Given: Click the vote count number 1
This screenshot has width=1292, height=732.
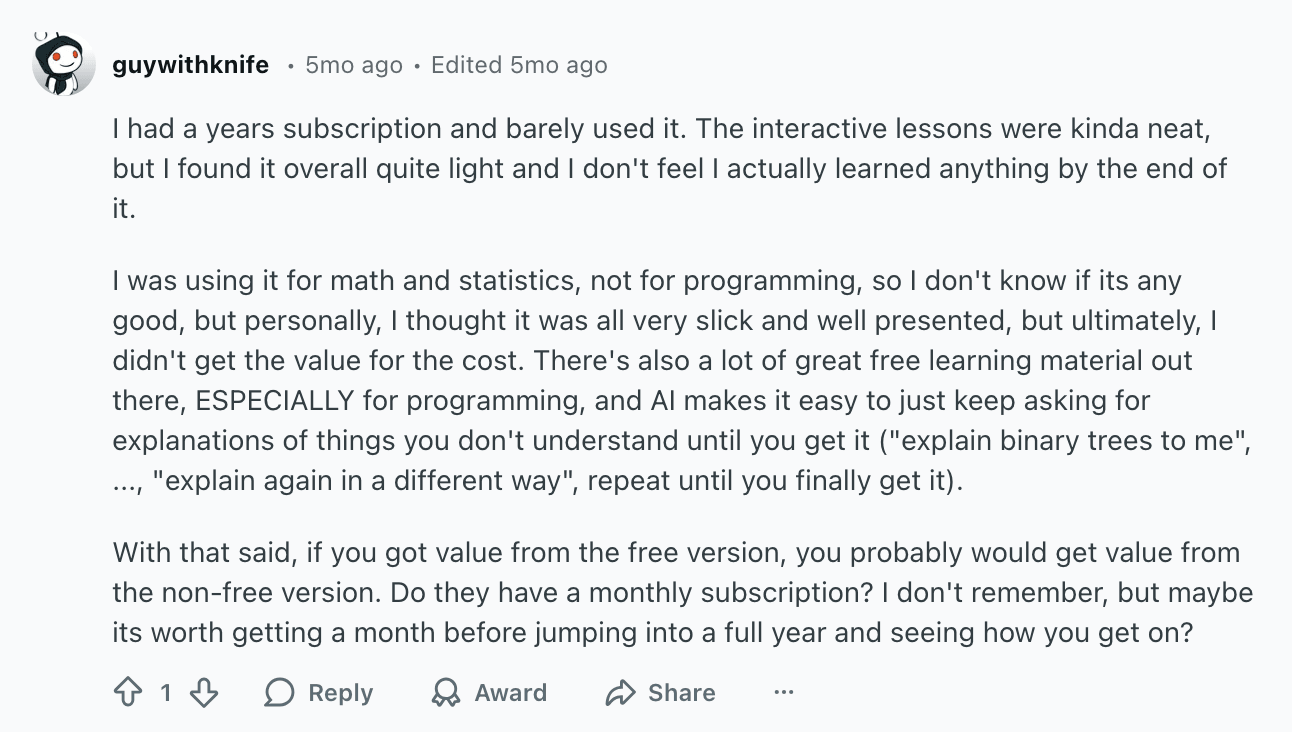Looking at the screenshot, I should pos(166,693).
